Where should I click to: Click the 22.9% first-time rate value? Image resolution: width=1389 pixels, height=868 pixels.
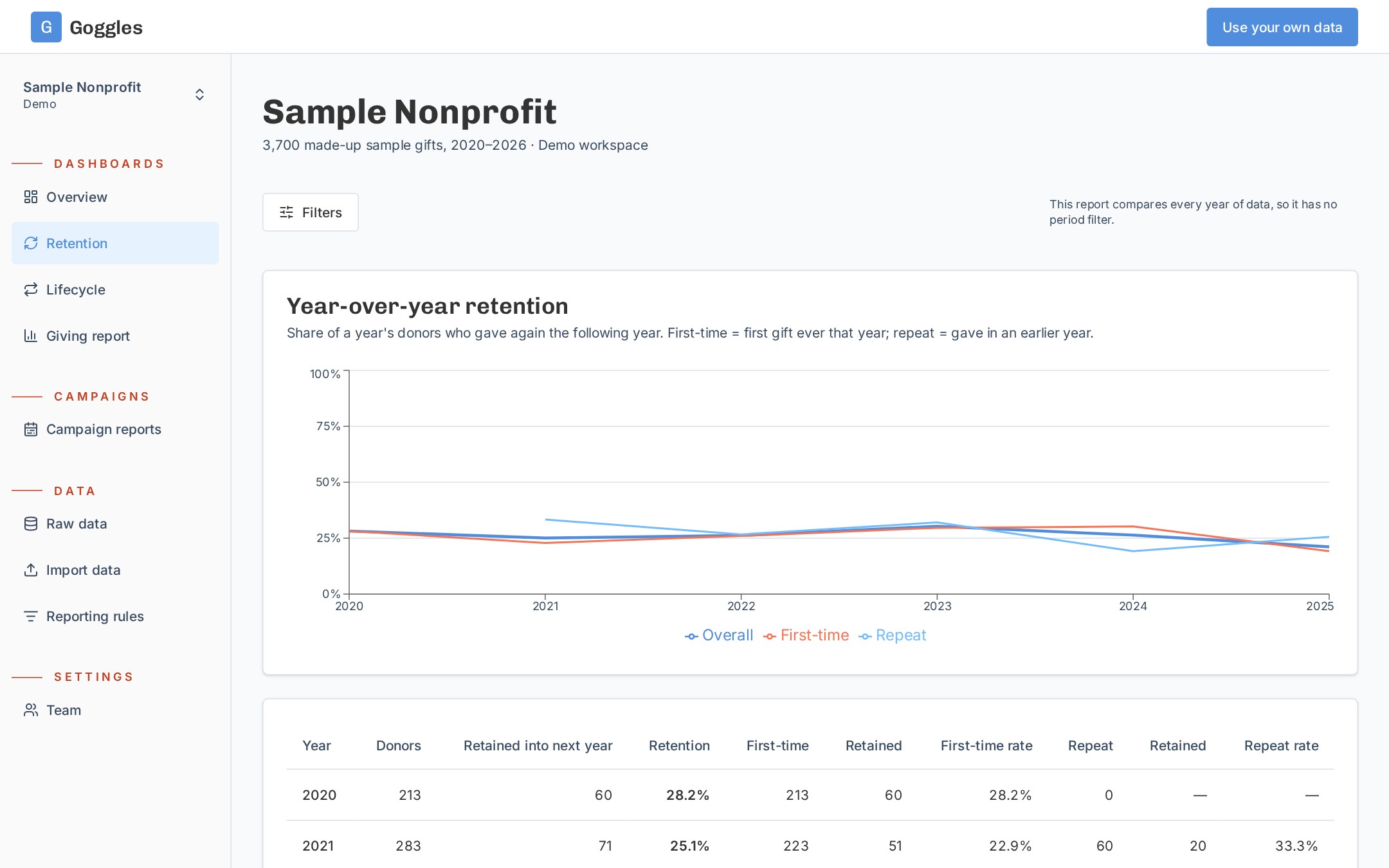tap(1010, 845)
